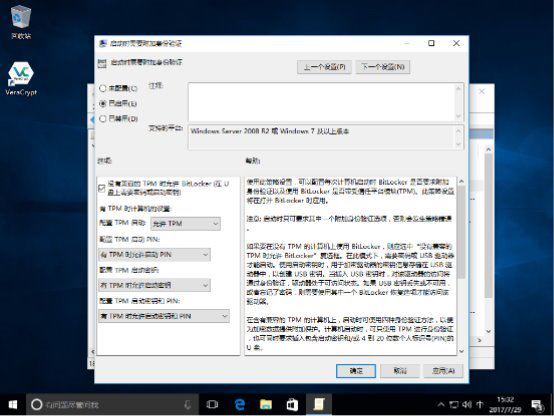Screen dimensions: 554x416
Task: Open the TPM startup key and PIN dropdown
Action: [164, 316]
